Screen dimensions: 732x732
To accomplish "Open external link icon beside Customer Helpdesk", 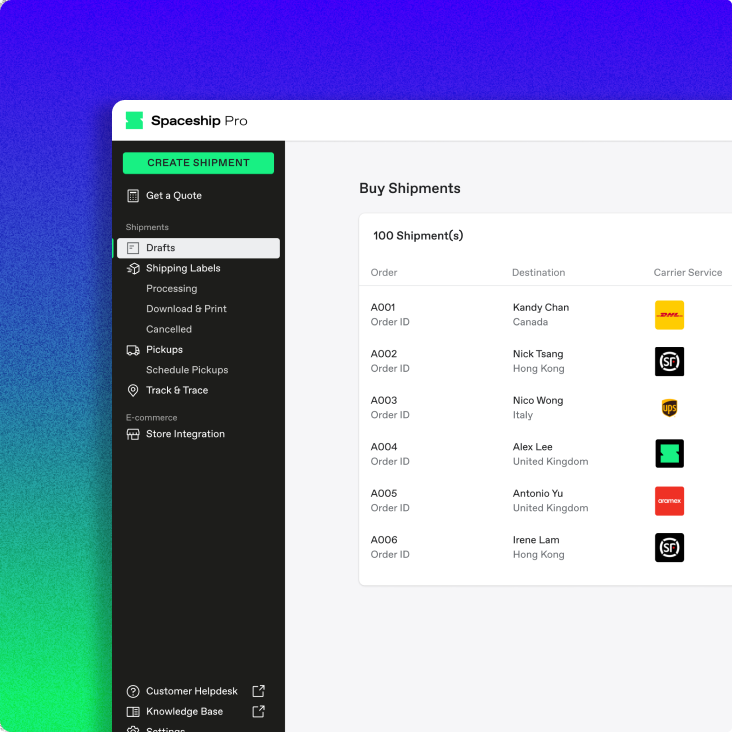I will point(258,691).
